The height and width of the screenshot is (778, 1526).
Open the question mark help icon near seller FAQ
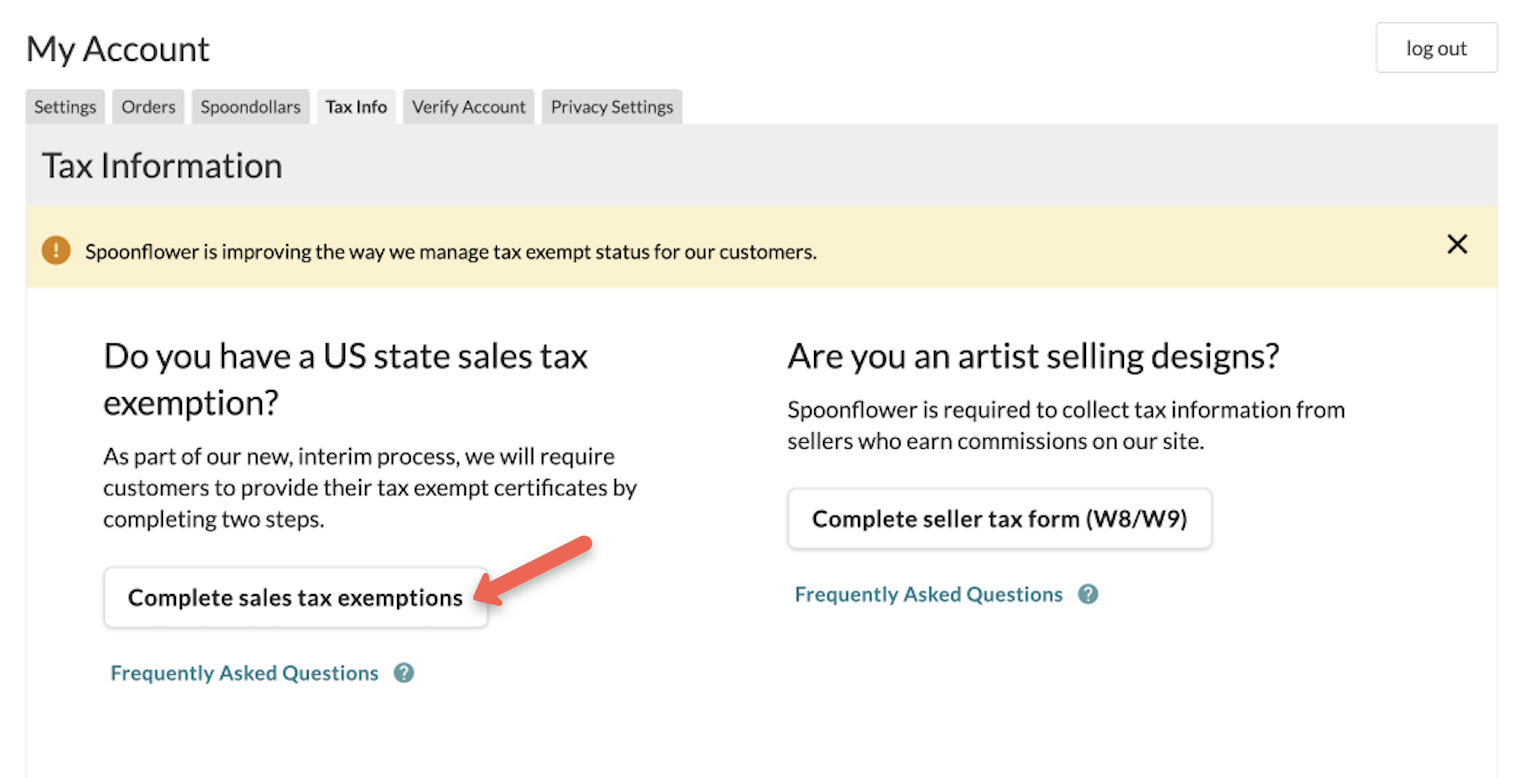[x=1087, y=594]
